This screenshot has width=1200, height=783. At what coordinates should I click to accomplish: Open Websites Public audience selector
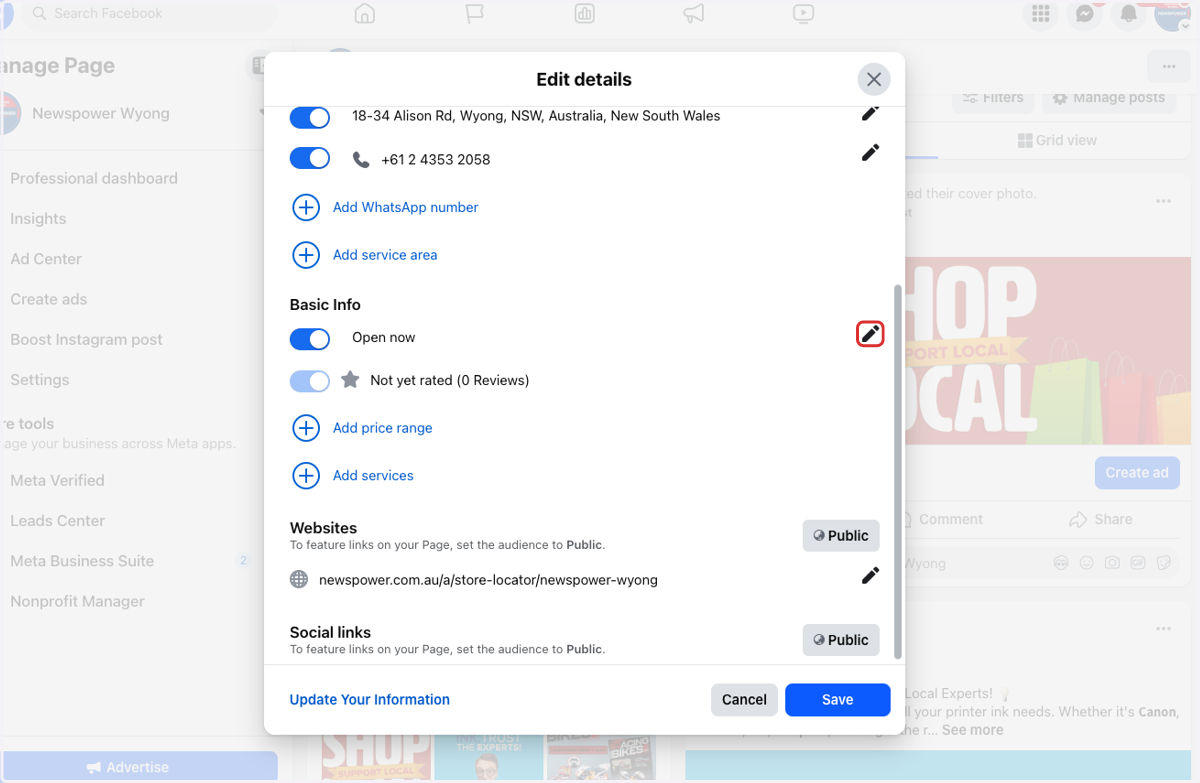(841, 536)
